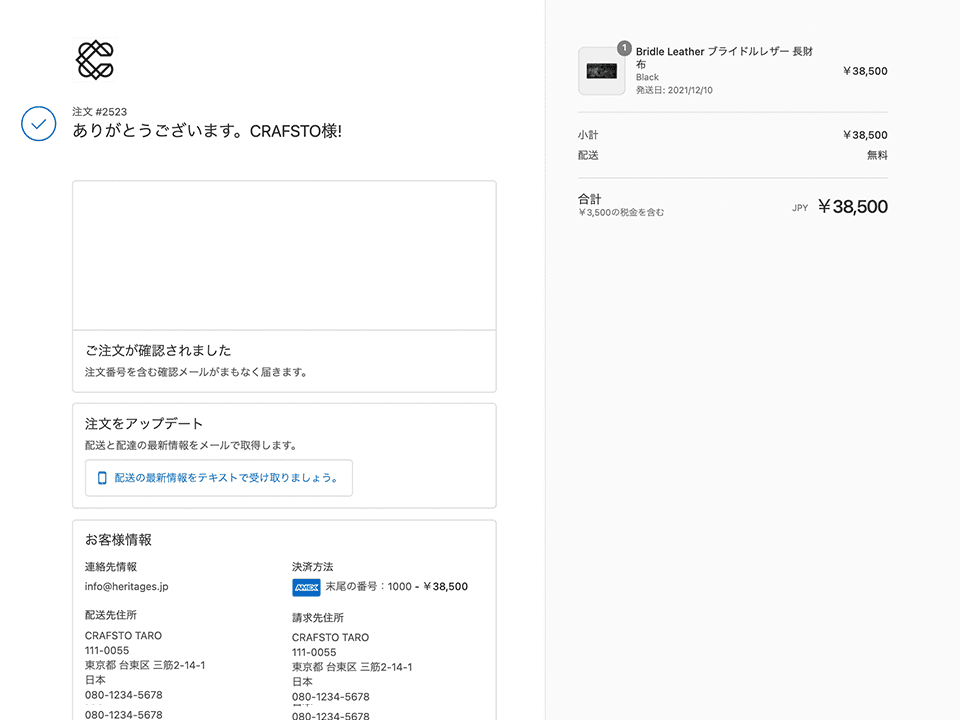Click the AMEX card icon

coord(305,587)
